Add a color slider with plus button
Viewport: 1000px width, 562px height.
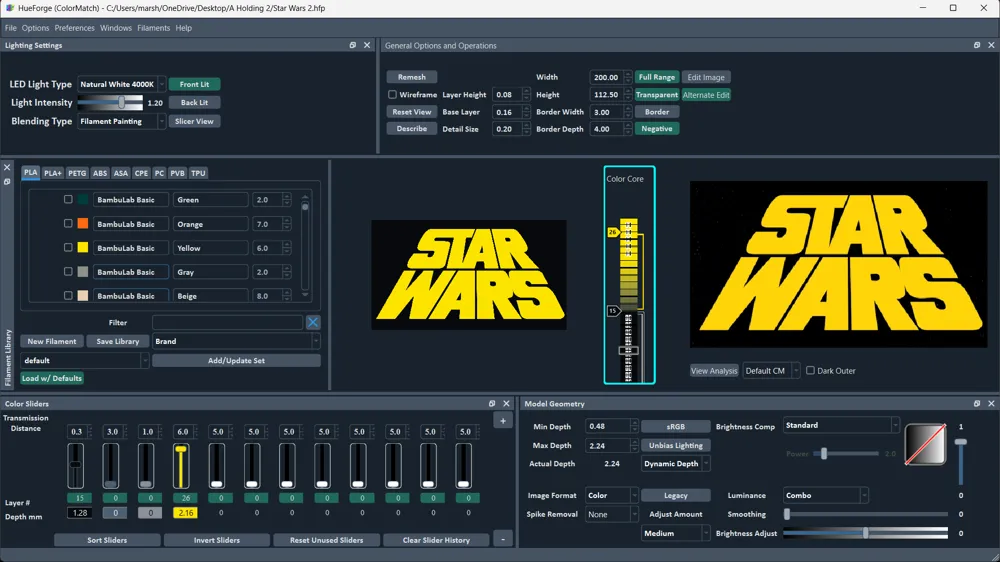(x=503, y=420)
